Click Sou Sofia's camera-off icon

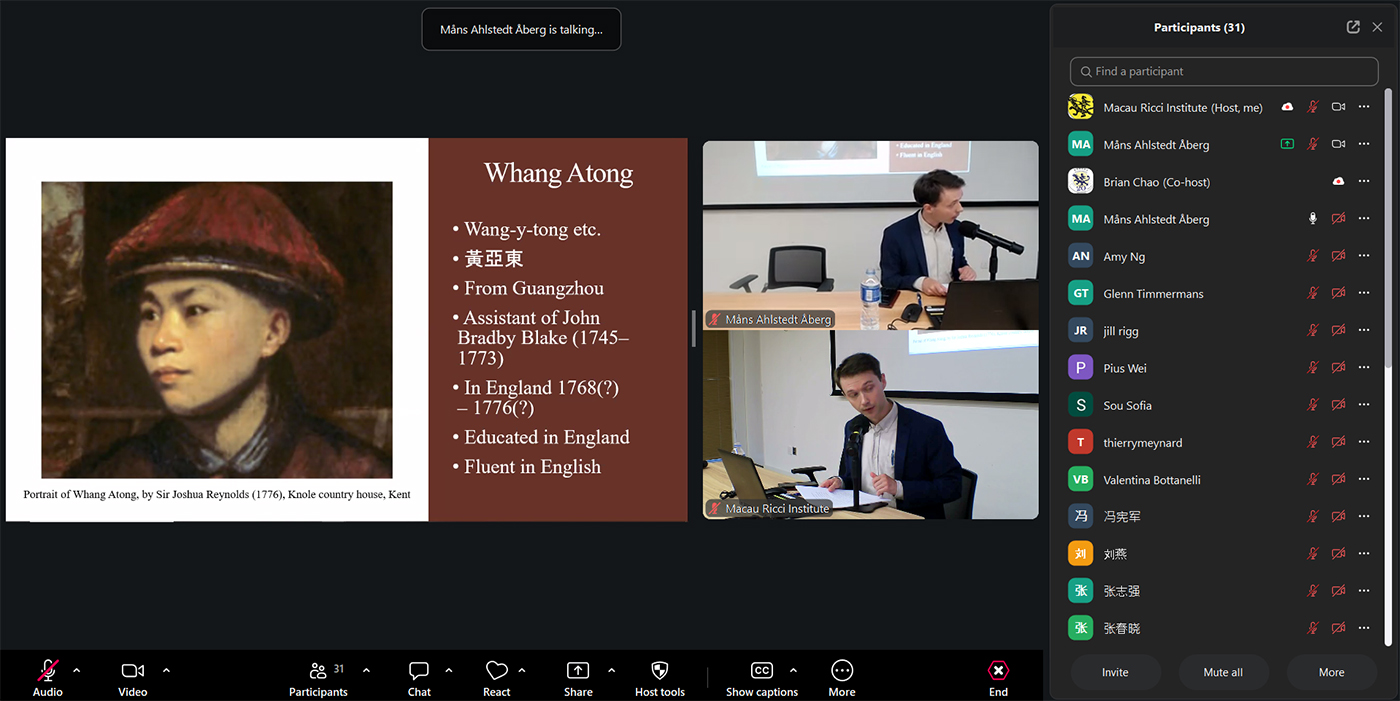pos(1338,405)
